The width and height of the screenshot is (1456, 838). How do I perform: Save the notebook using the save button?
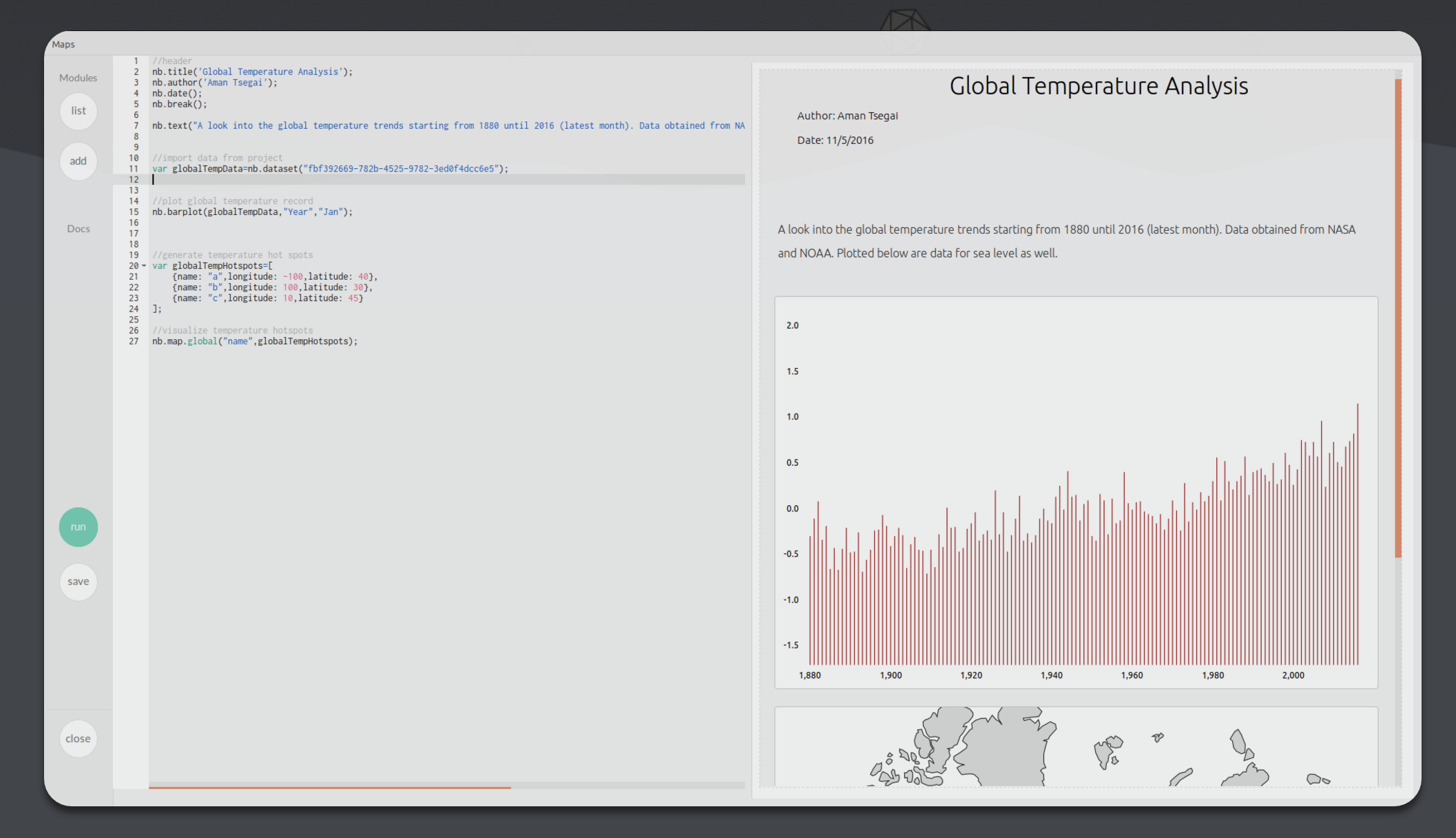pos(79,582)
